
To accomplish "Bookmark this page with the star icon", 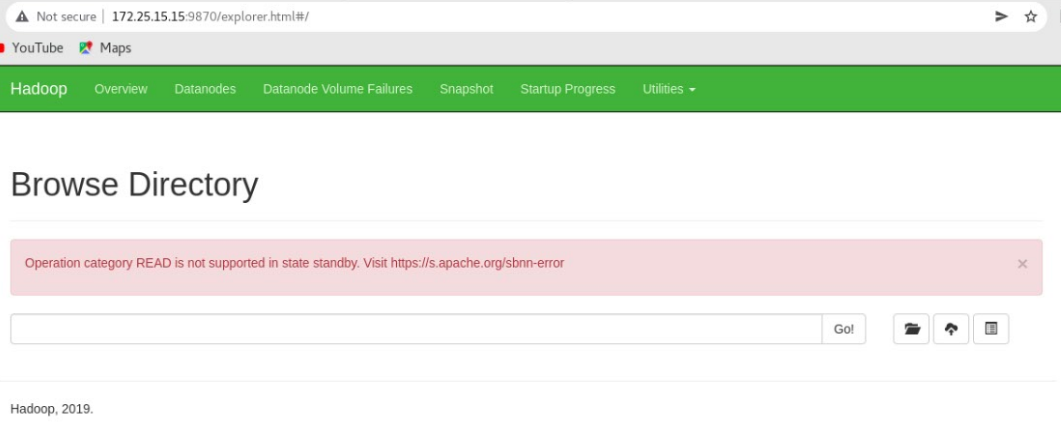I will coord(1031,16).
